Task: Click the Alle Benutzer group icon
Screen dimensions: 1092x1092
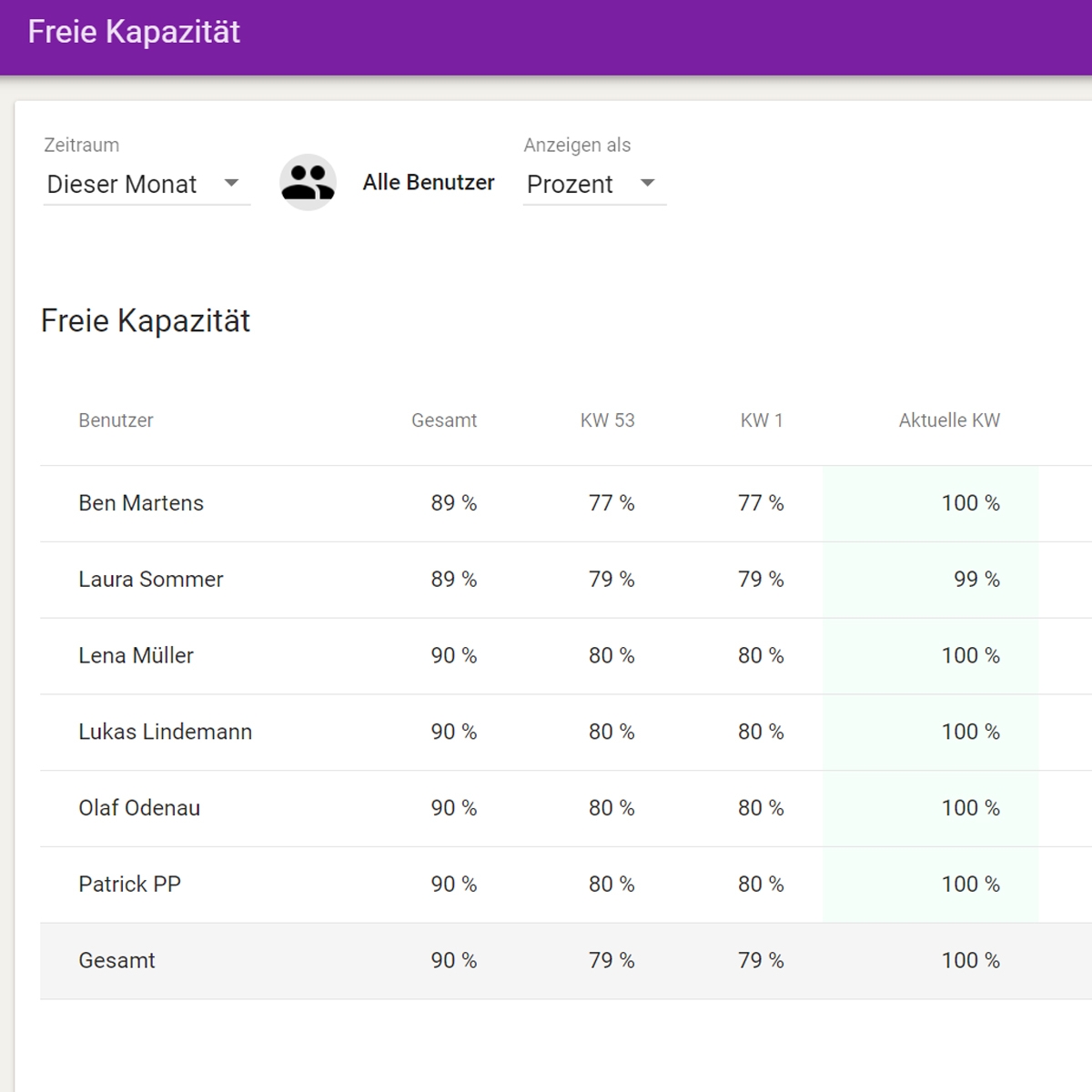Action: (308, 182)
